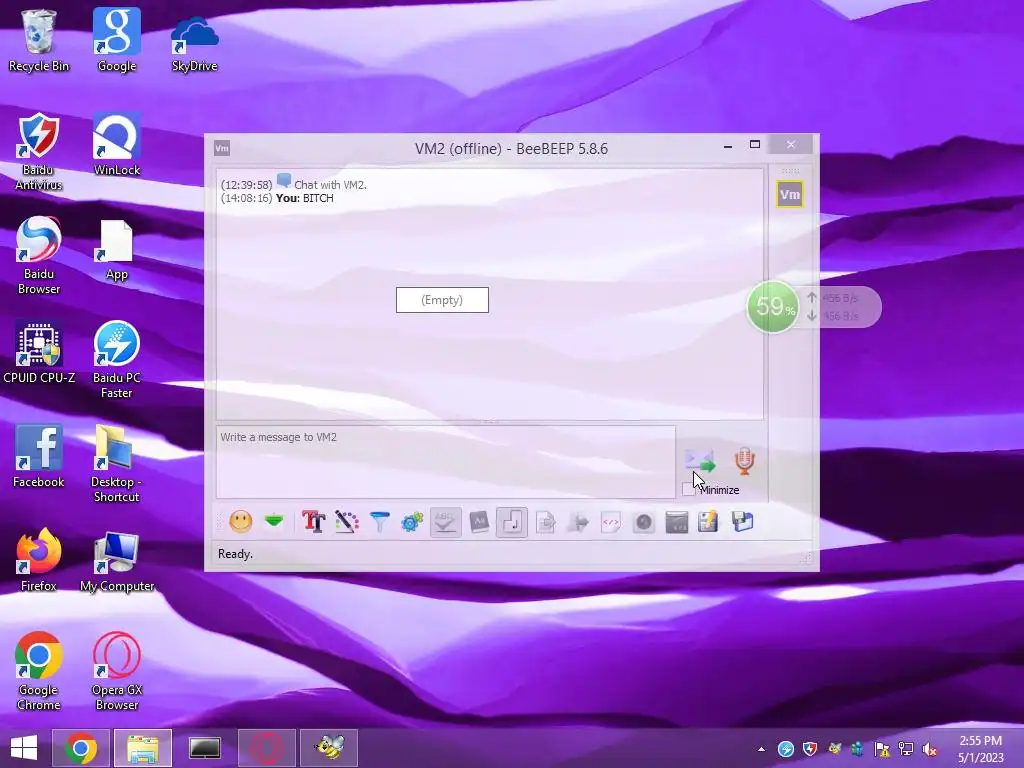Viewport: 1024px width, 768px height.
Task: Switch to Opera in the taskbar
Action: click(267, 748)
